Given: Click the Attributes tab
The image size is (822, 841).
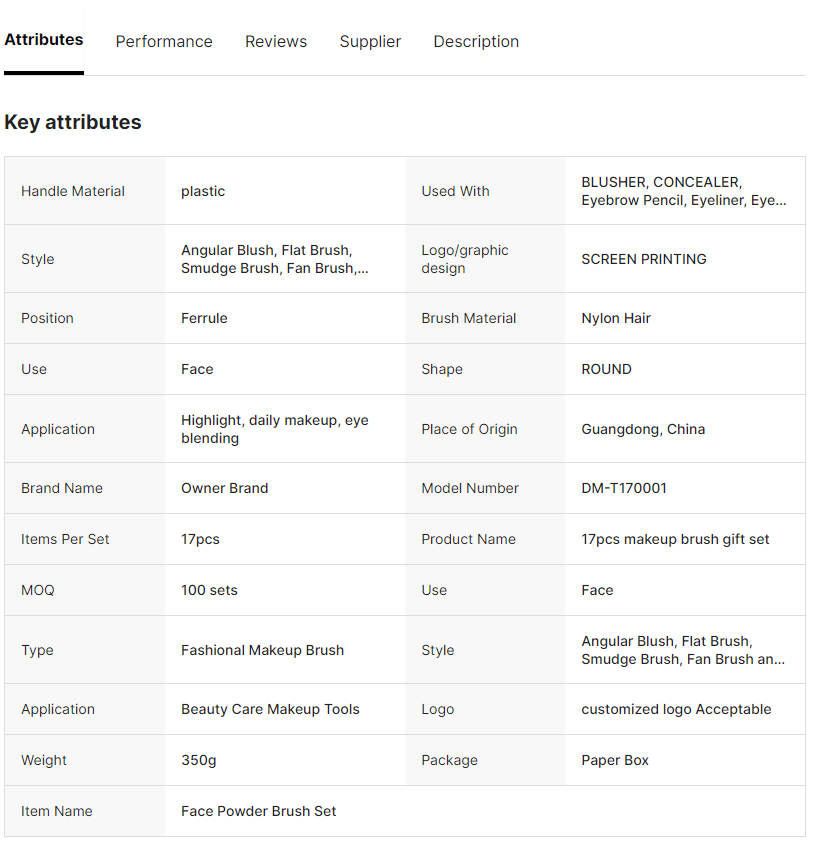Looking at the screenshot, I should 44,40.
